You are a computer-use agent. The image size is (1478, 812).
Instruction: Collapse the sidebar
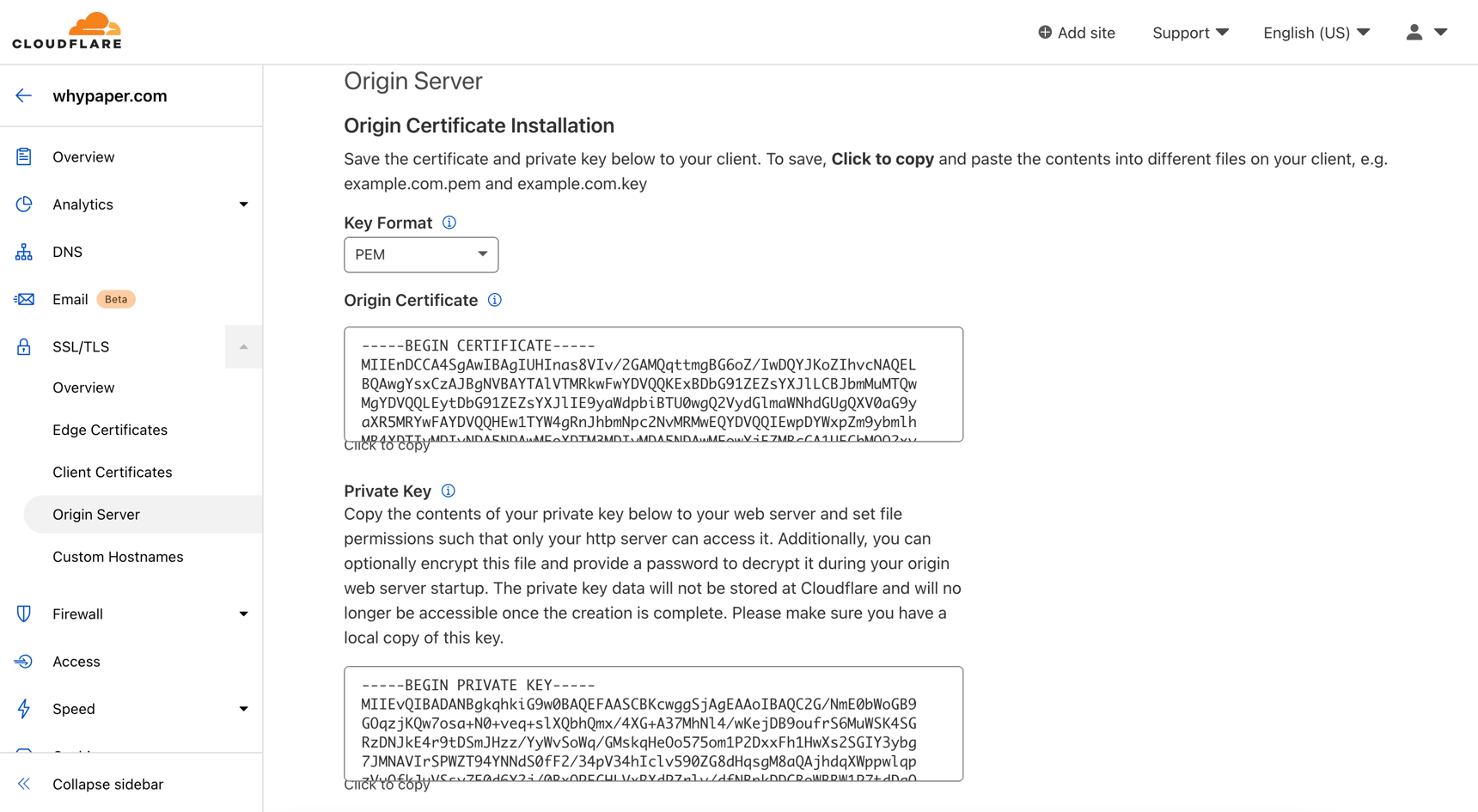click(107, 784)
